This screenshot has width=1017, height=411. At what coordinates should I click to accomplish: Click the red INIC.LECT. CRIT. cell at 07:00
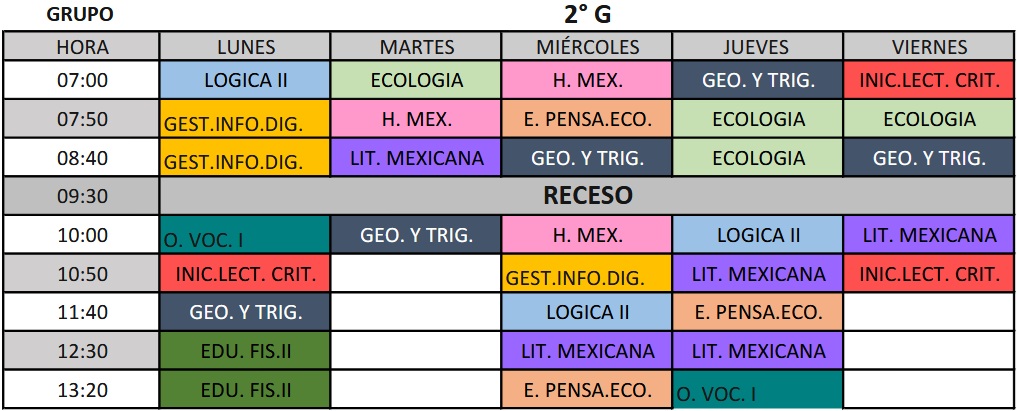click(x=929, y=80)
